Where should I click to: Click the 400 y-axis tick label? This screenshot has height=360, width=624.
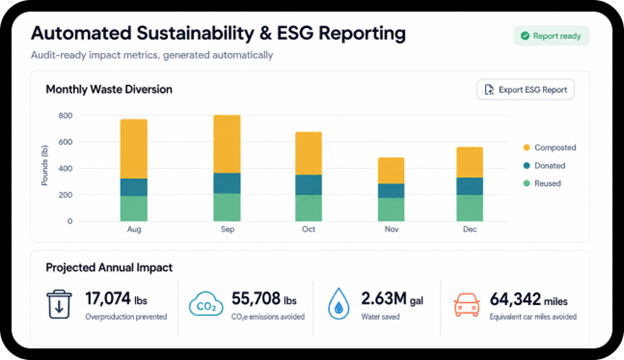tap(65, 169)
